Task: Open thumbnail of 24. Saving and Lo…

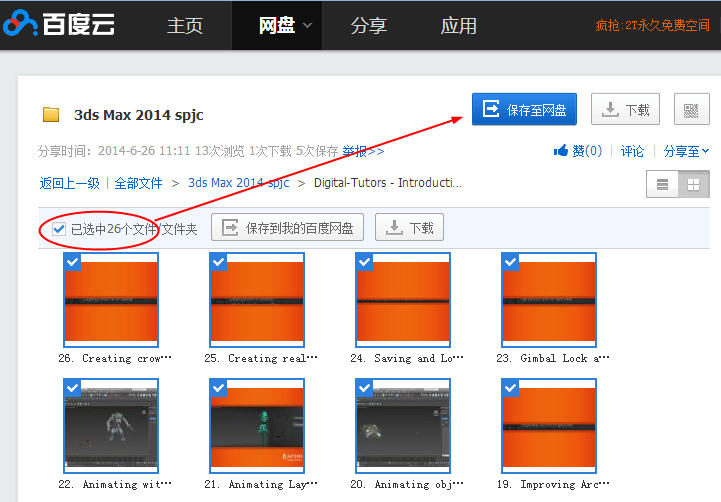Action: tap(403, 300)
